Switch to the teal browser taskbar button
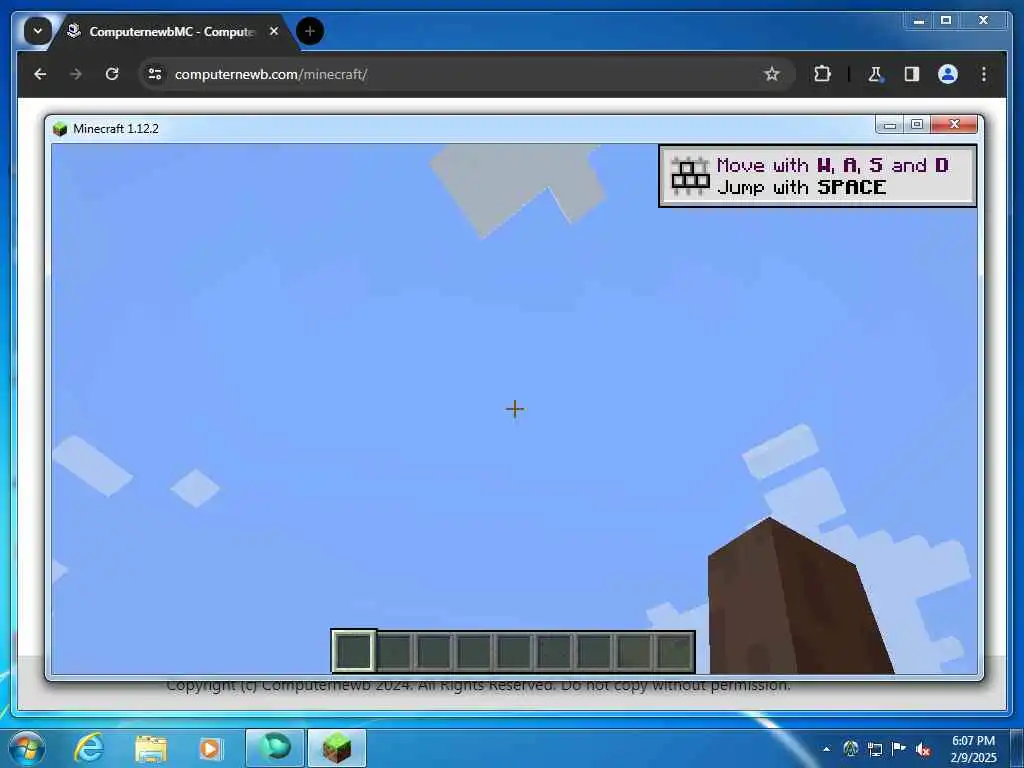This screenshot has width=1024, height=768. [275, 748]
